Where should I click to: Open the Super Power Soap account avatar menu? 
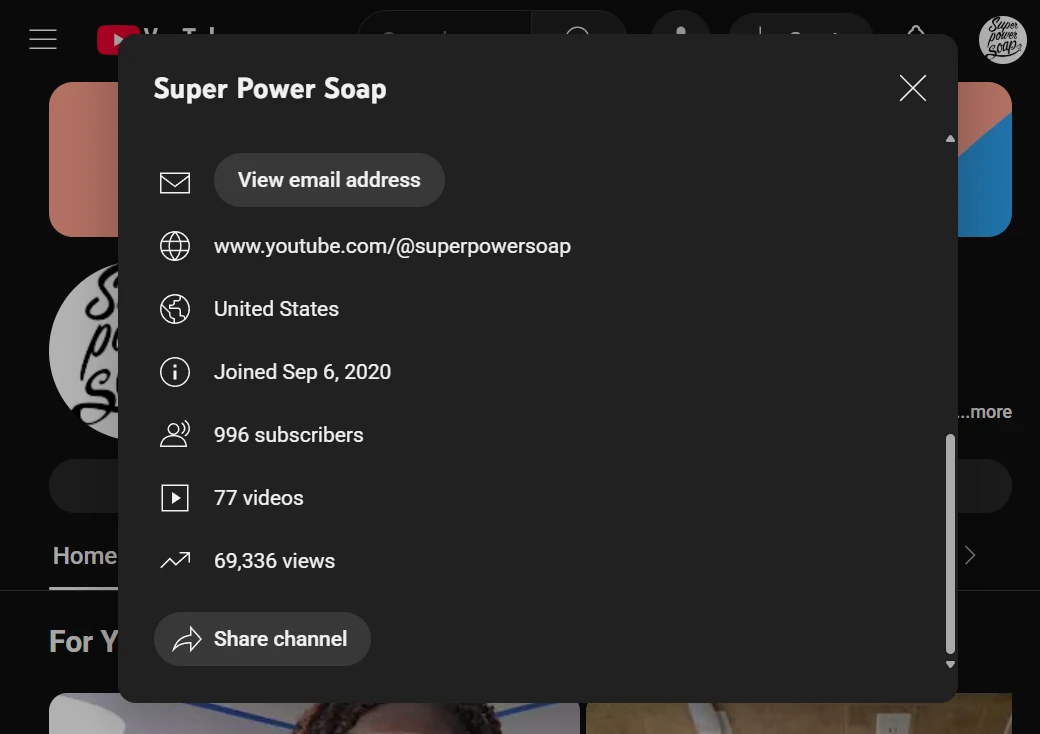pos(1002,40)
